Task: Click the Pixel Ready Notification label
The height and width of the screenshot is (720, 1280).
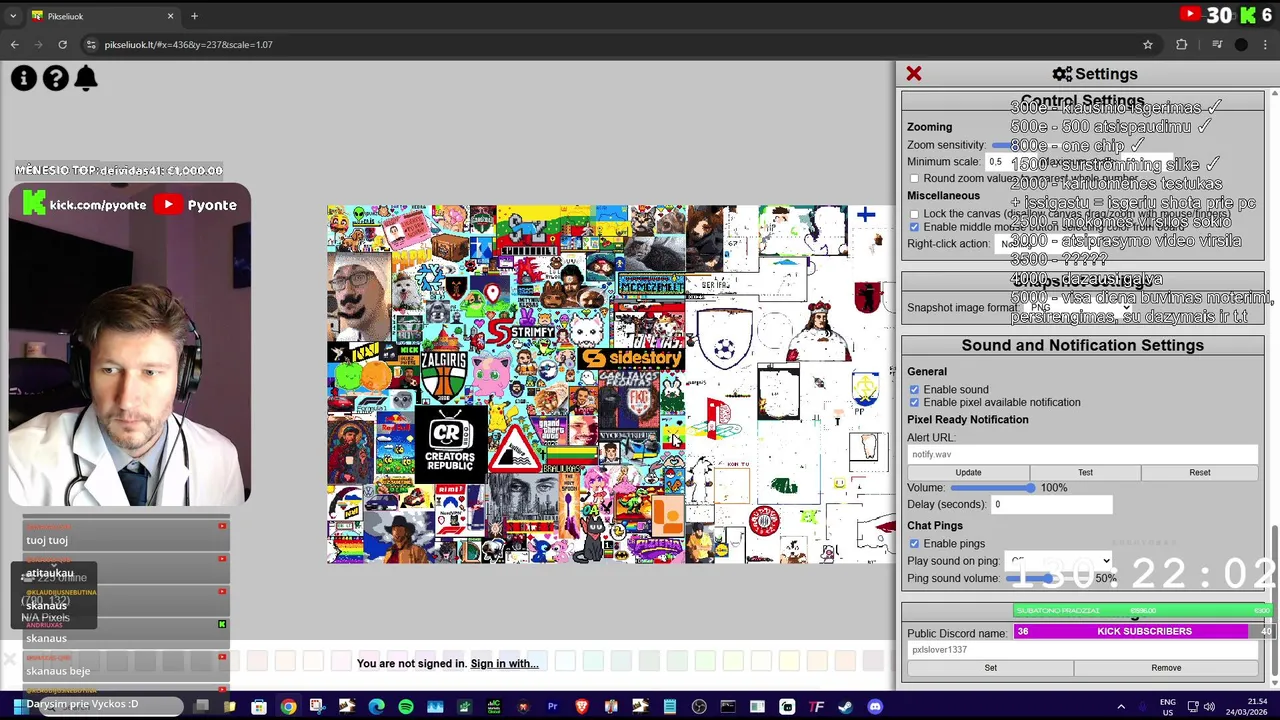Action: (967, 420)
